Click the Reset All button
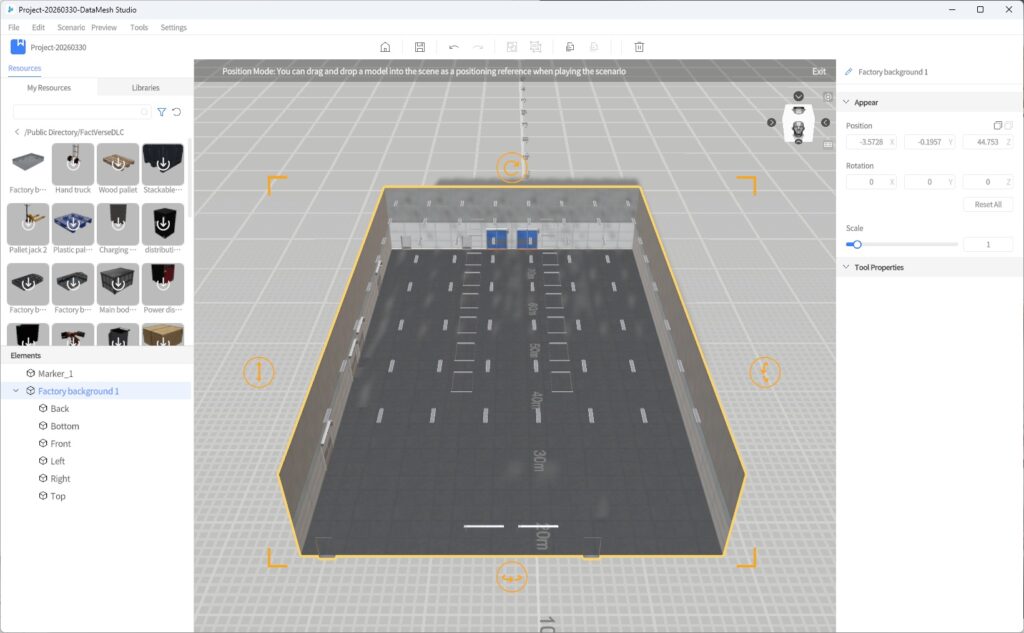1024x633 pixels. click(x=987, y=204)
